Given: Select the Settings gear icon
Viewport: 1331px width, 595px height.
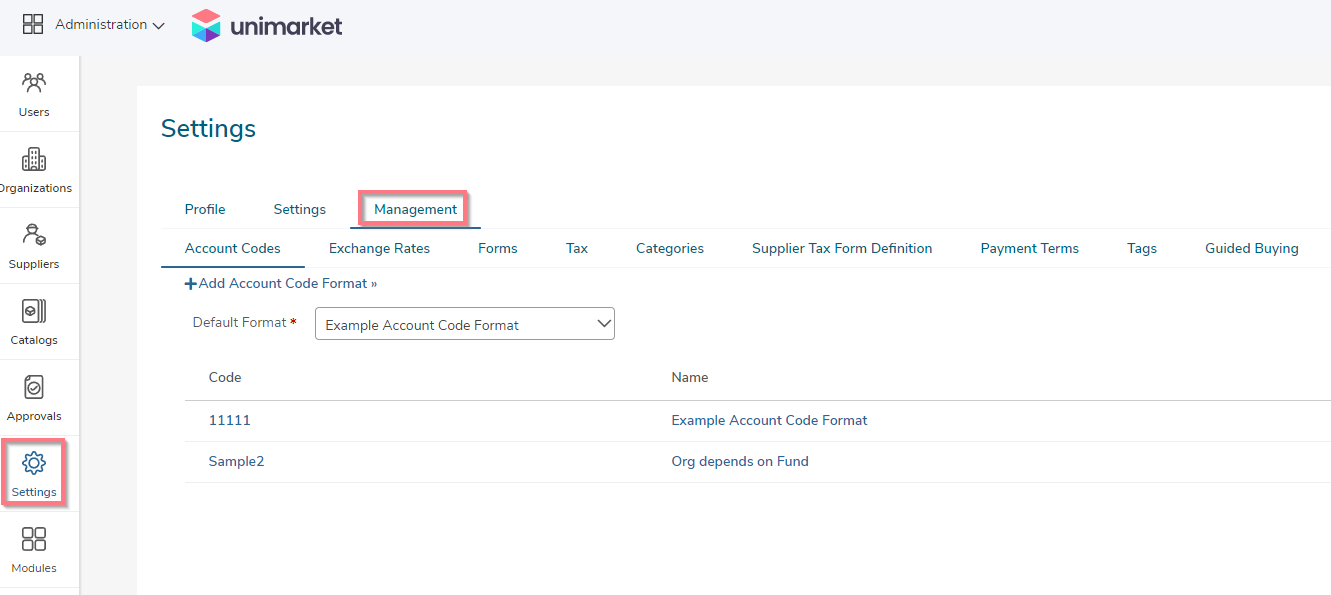Looking at the screenshot, I should tap(34, 463).
